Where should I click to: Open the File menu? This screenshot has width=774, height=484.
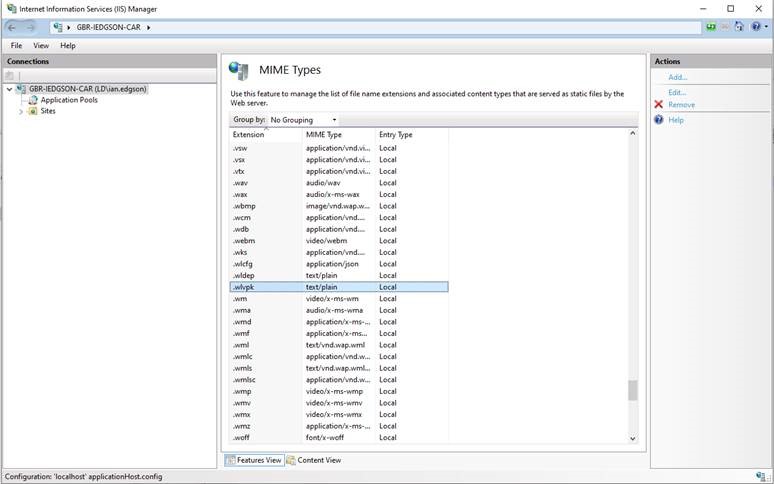17,46
